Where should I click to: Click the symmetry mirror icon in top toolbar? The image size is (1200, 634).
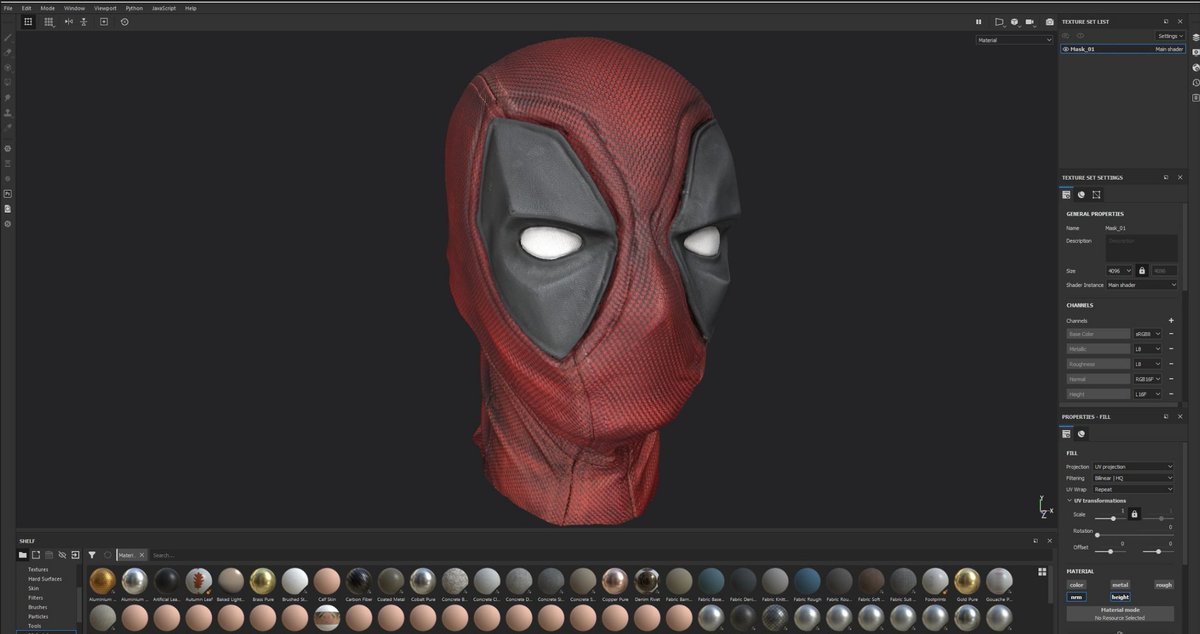point(69,21)
